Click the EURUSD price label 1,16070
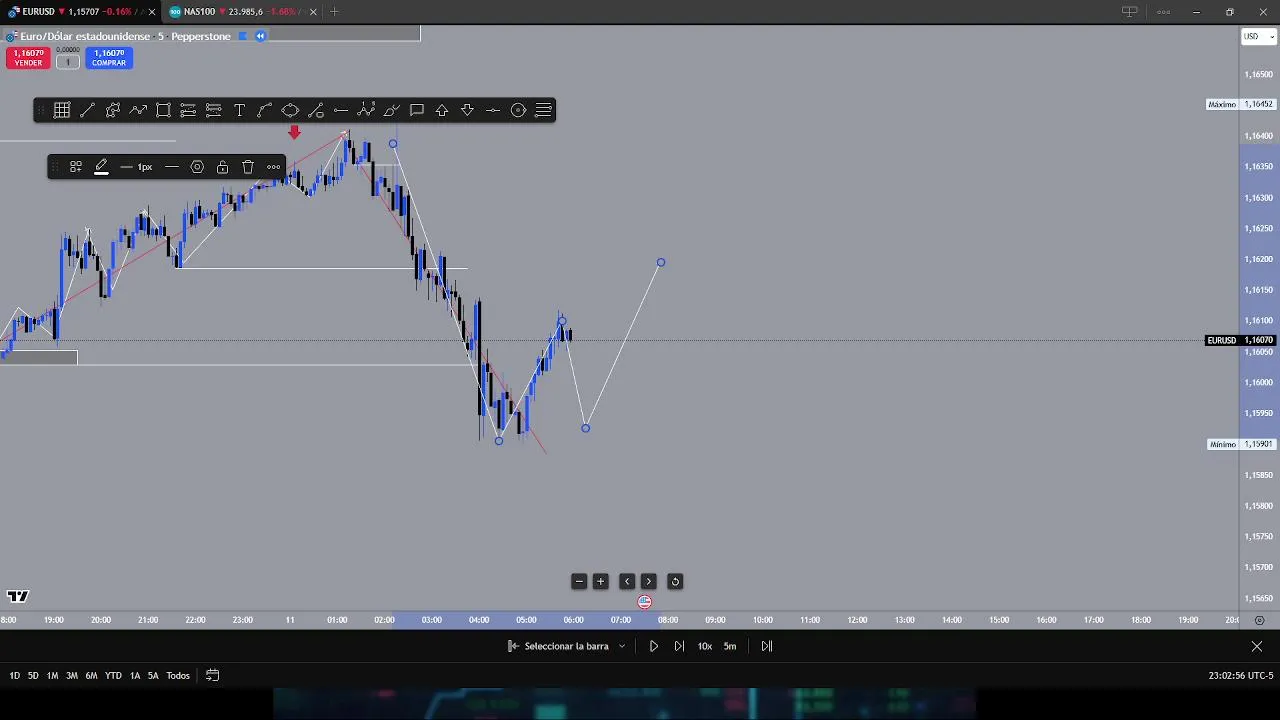The width and height of the screenshot is (1280, 720). (1240, 340)
